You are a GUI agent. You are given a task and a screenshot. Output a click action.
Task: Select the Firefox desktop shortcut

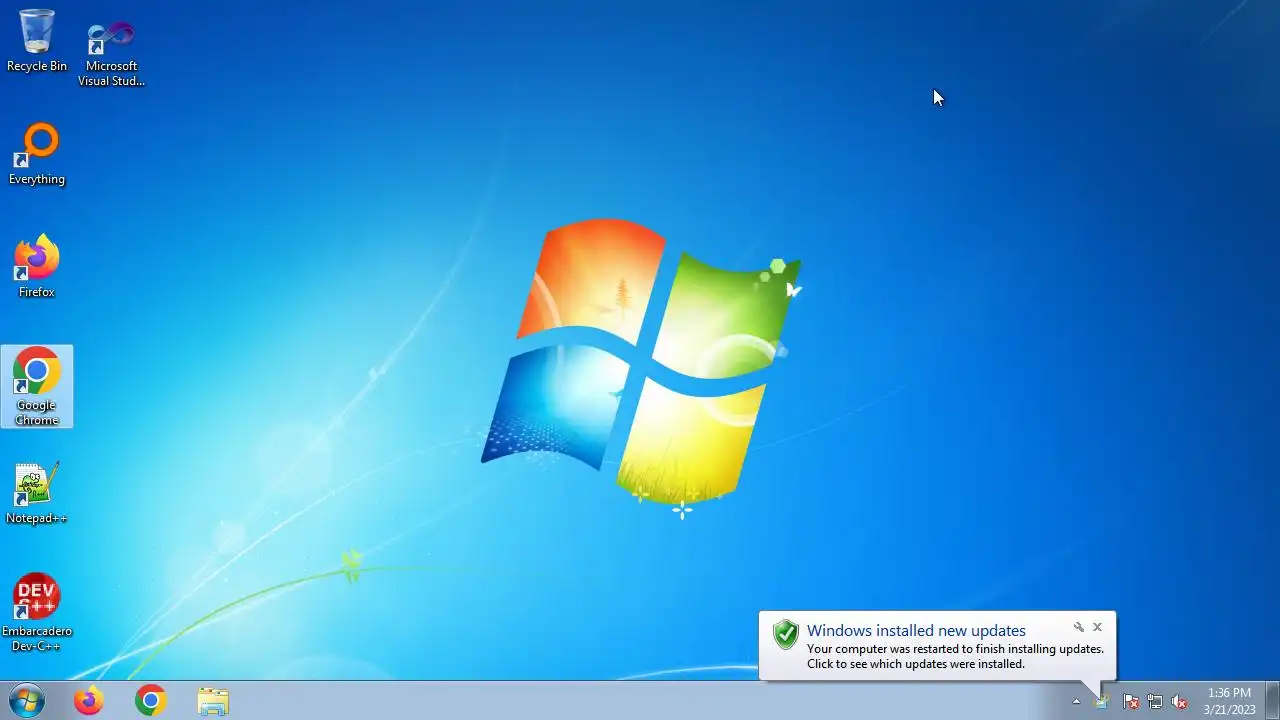pyautogui.click(x=37, y=267)
